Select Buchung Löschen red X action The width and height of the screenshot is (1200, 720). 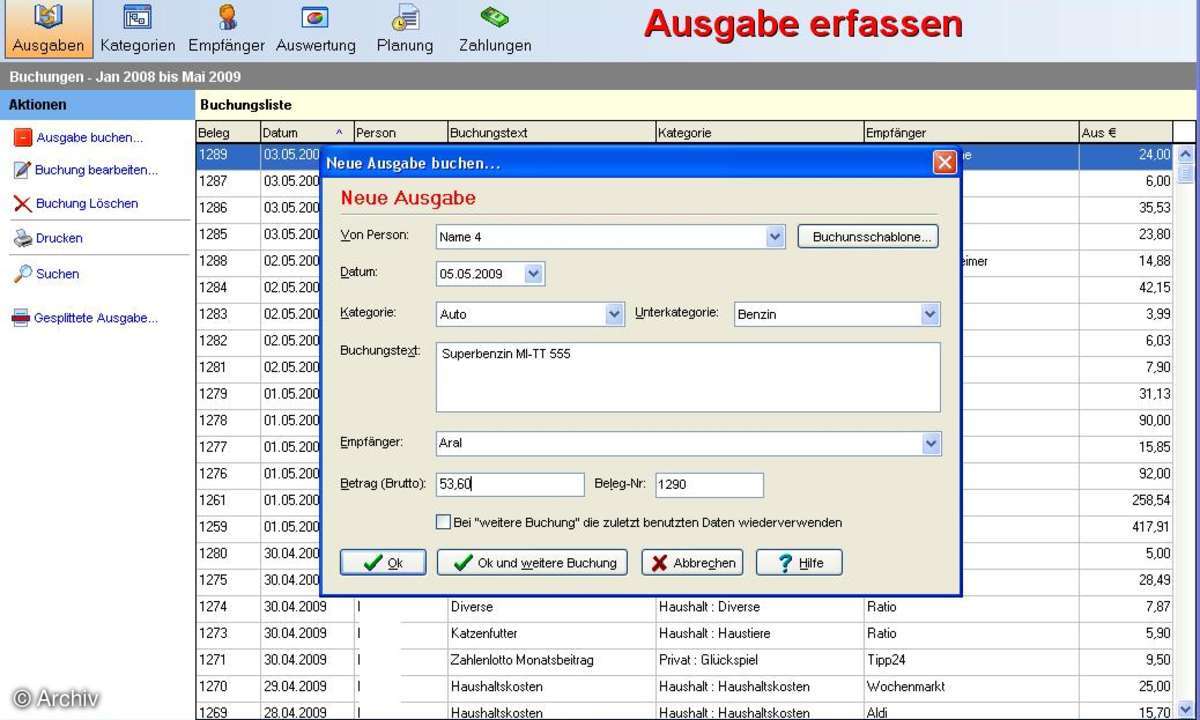pos(86,203)
